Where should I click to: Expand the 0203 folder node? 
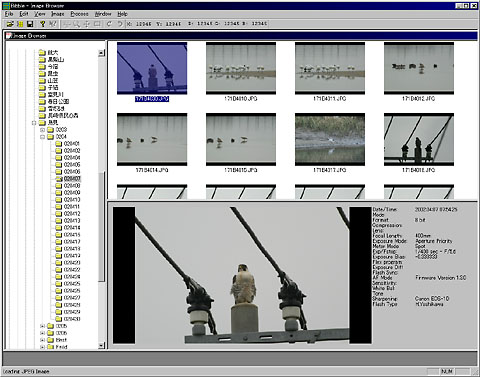(42, 130)
